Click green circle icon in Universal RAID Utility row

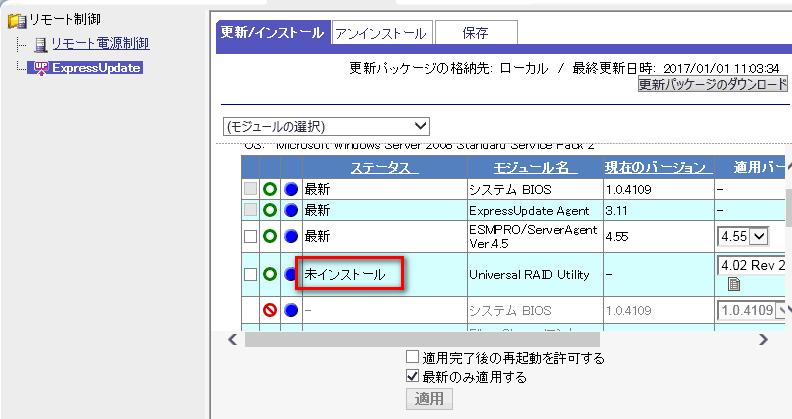(x=269, y=274)
